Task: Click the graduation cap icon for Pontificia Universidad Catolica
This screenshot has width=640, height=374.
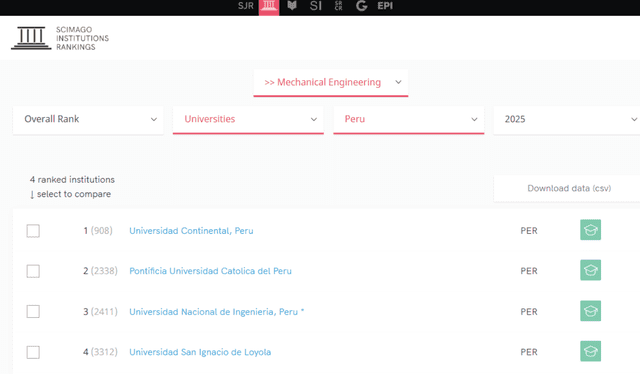Action: tap(590, 270)
